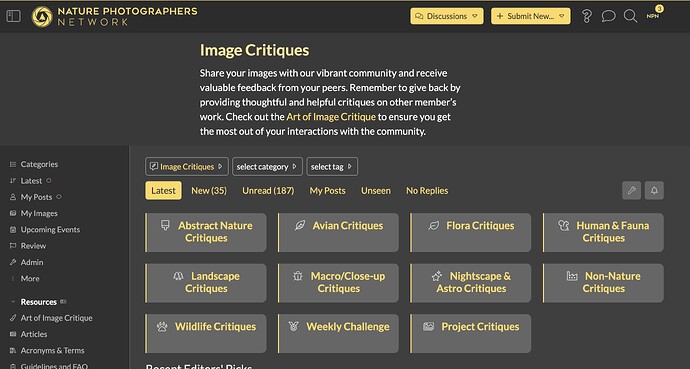Switch to the No Replies tab
Image resolution: width=690 pixels, height=369 pixels.
[427, 190]
